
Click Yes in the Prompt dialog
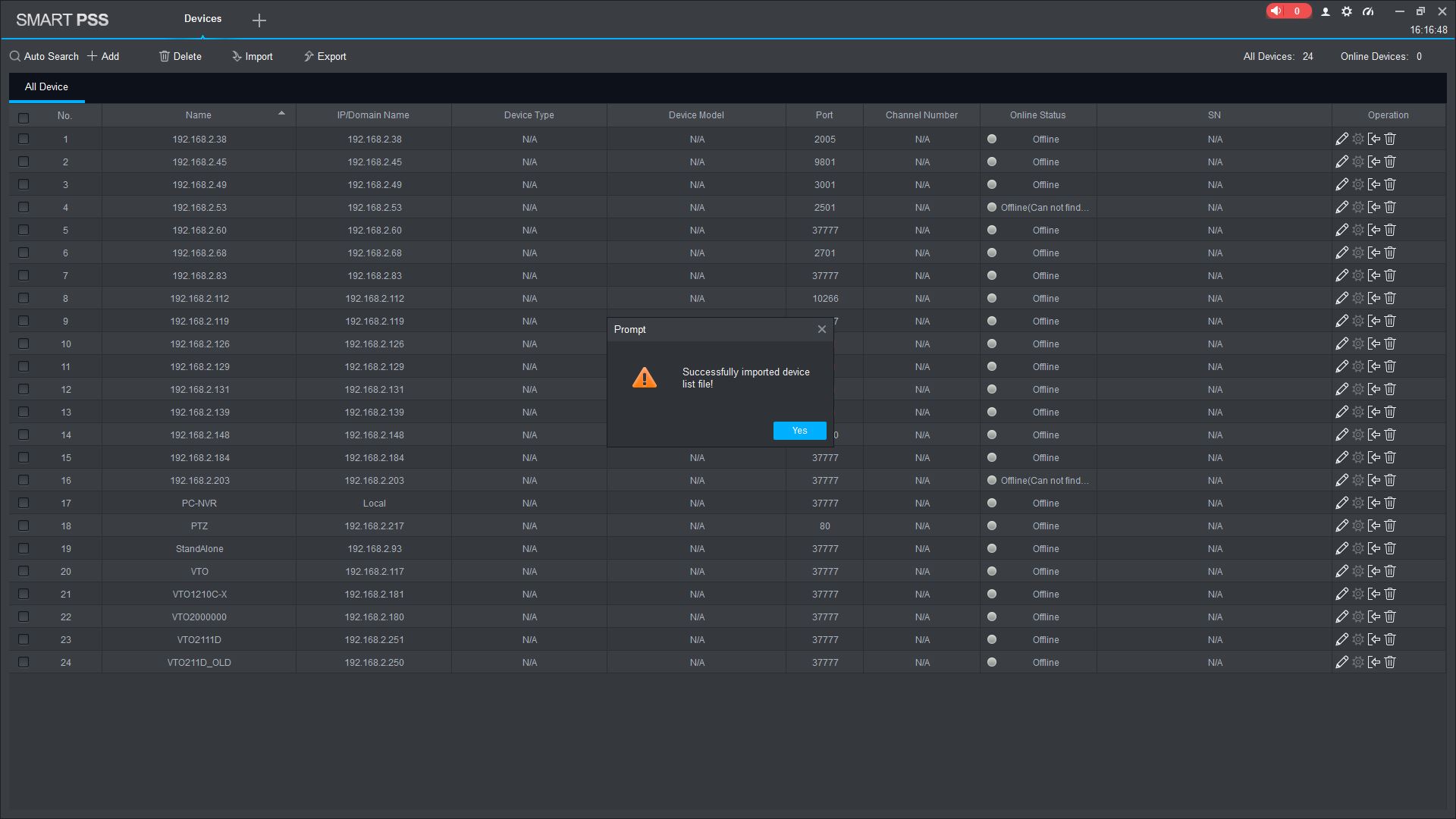click(799, 431)
